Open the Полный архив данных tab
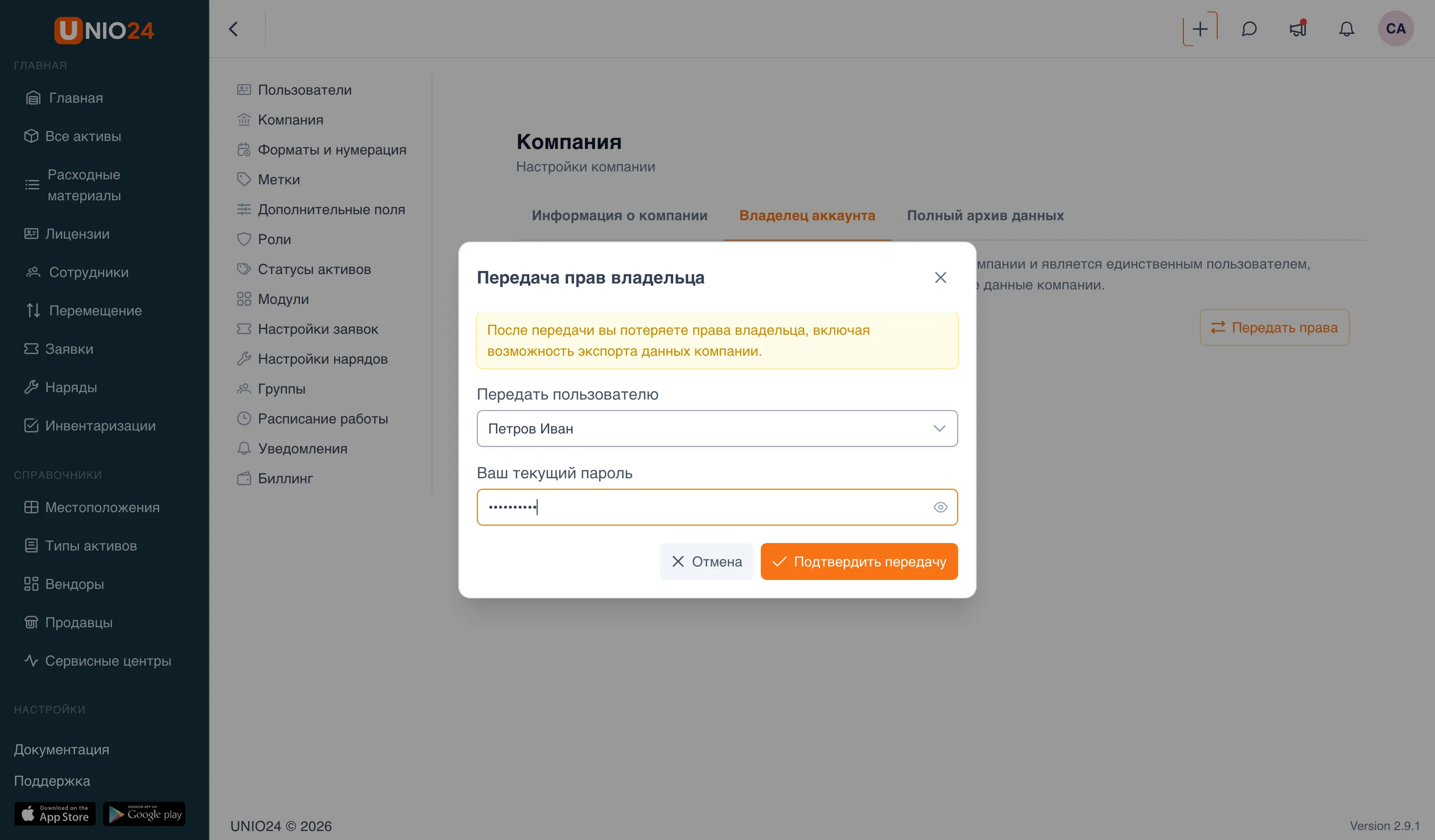 (985, 215)
